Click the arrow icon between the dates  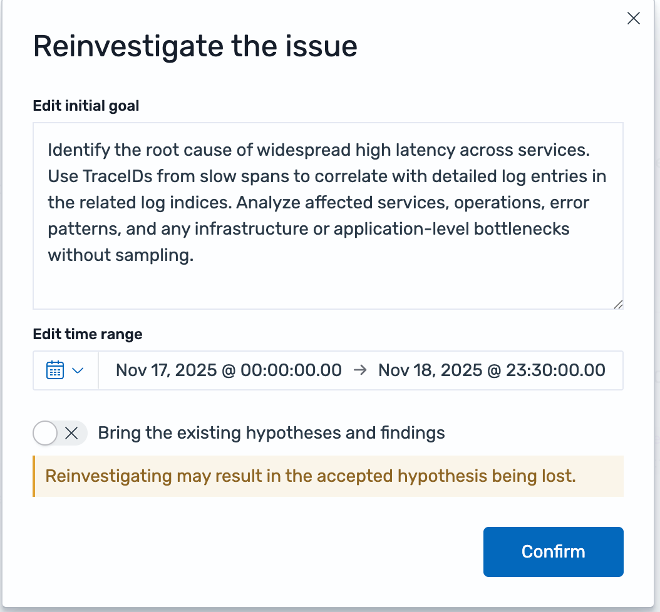click(360, 370)
